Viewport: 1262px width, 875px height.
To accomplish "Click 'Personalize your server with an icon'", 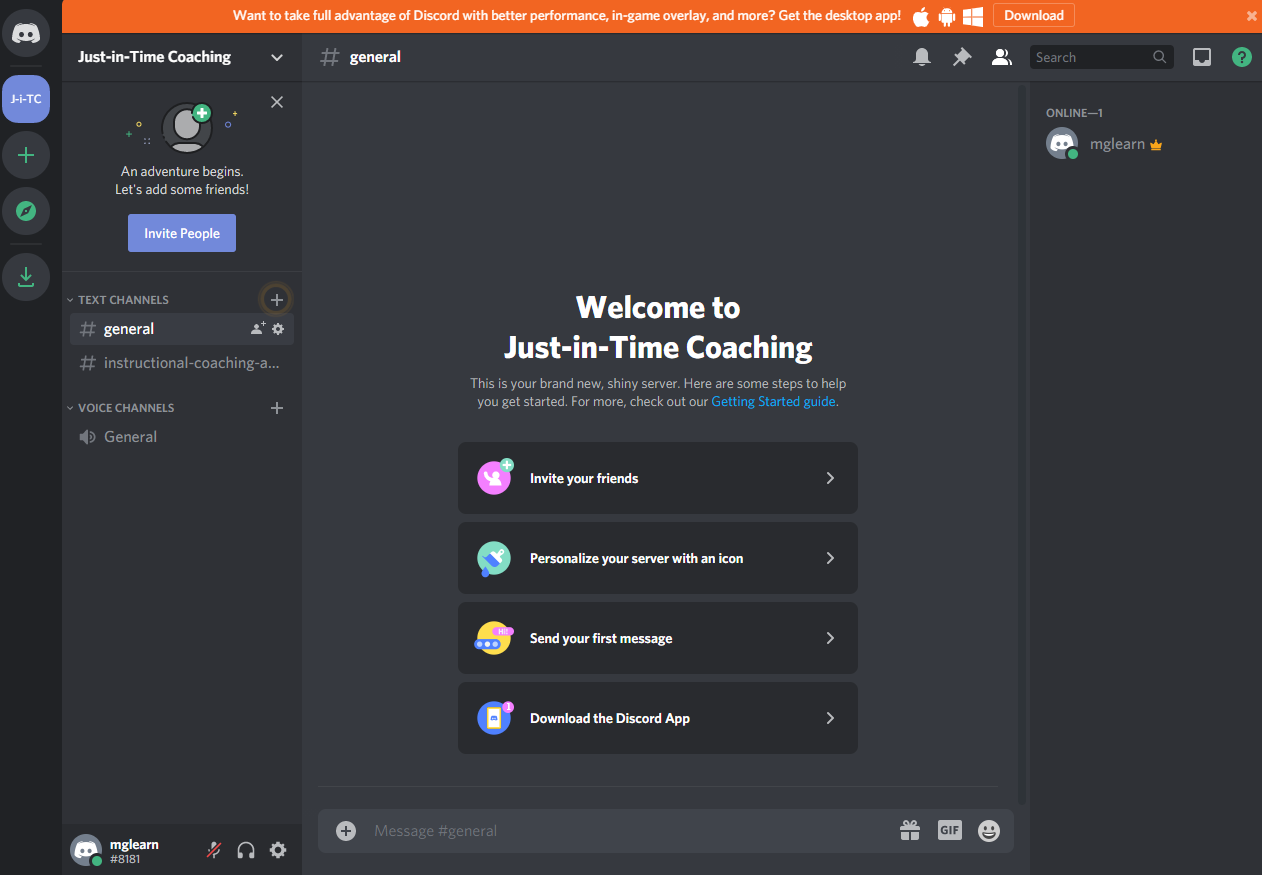I will click(658, 558).
